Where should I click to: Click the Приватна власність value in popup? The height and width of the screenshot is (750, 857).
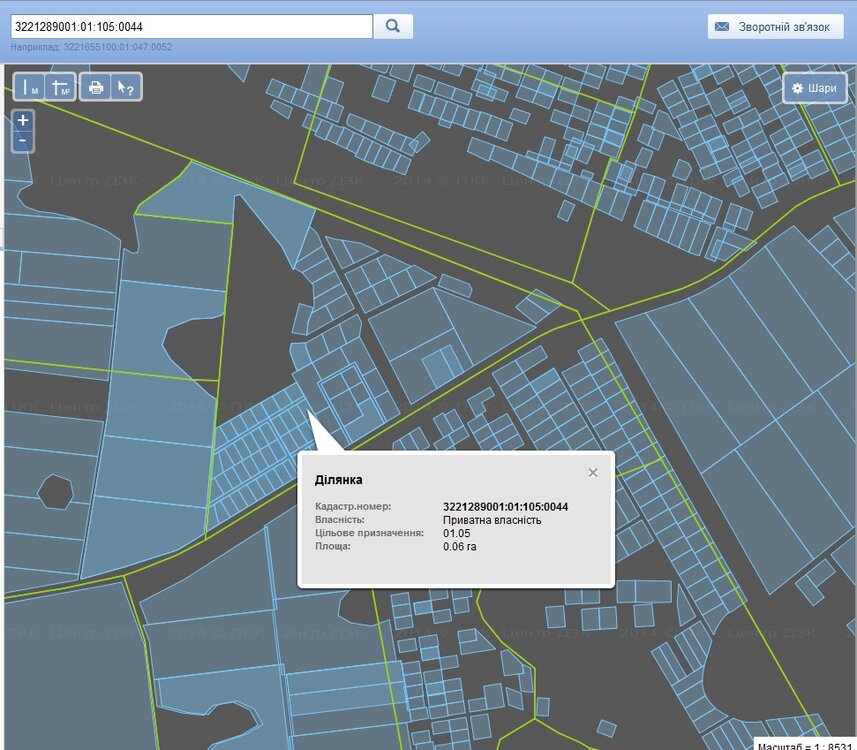click(492, 520)
